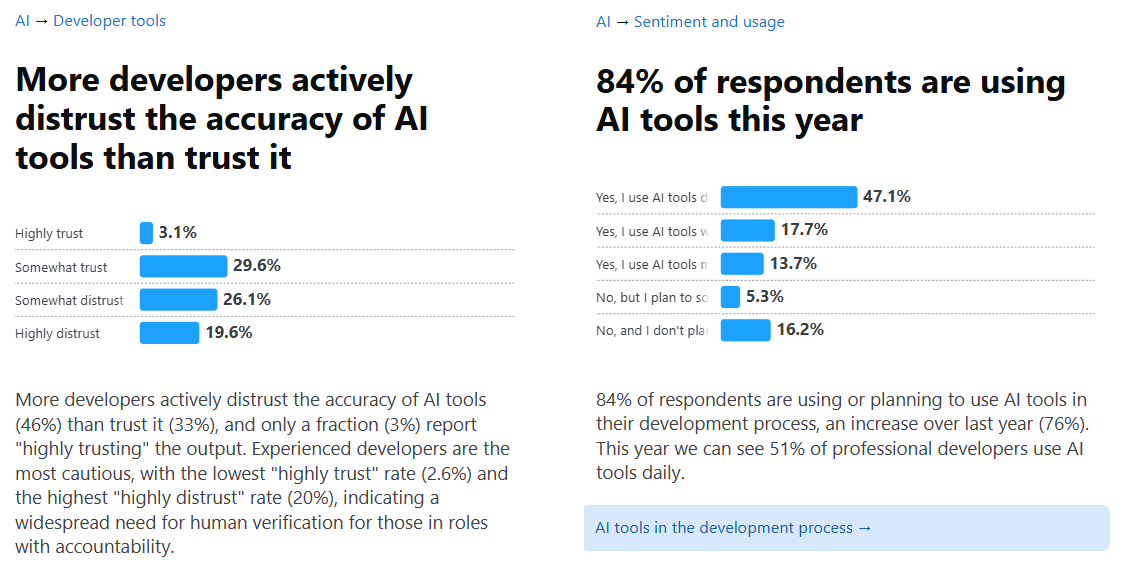
Task: Open the Sentiment and usage breadcrumb link
Action: coord(709,21)
